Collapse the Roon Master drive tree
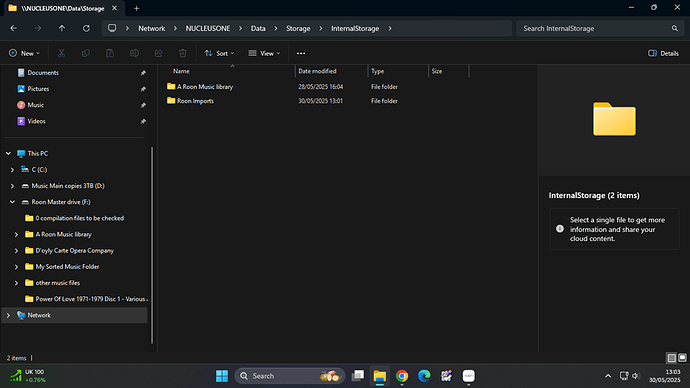 (12, 202)
